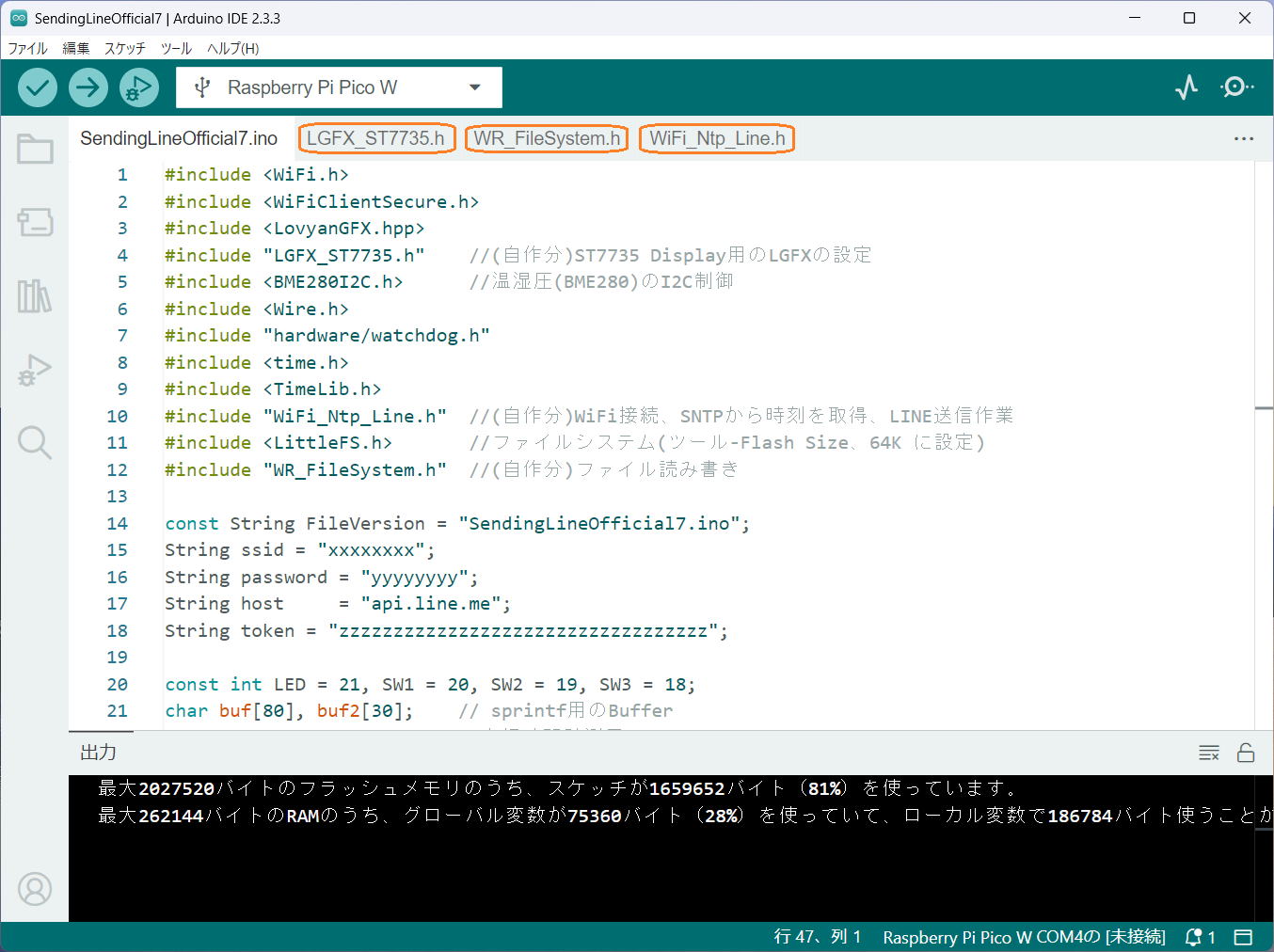The width and height of the screenshot is (1274, 952).
Task: Open the 編集 menu
Action: pyautogui.click(x=76, y=48)
